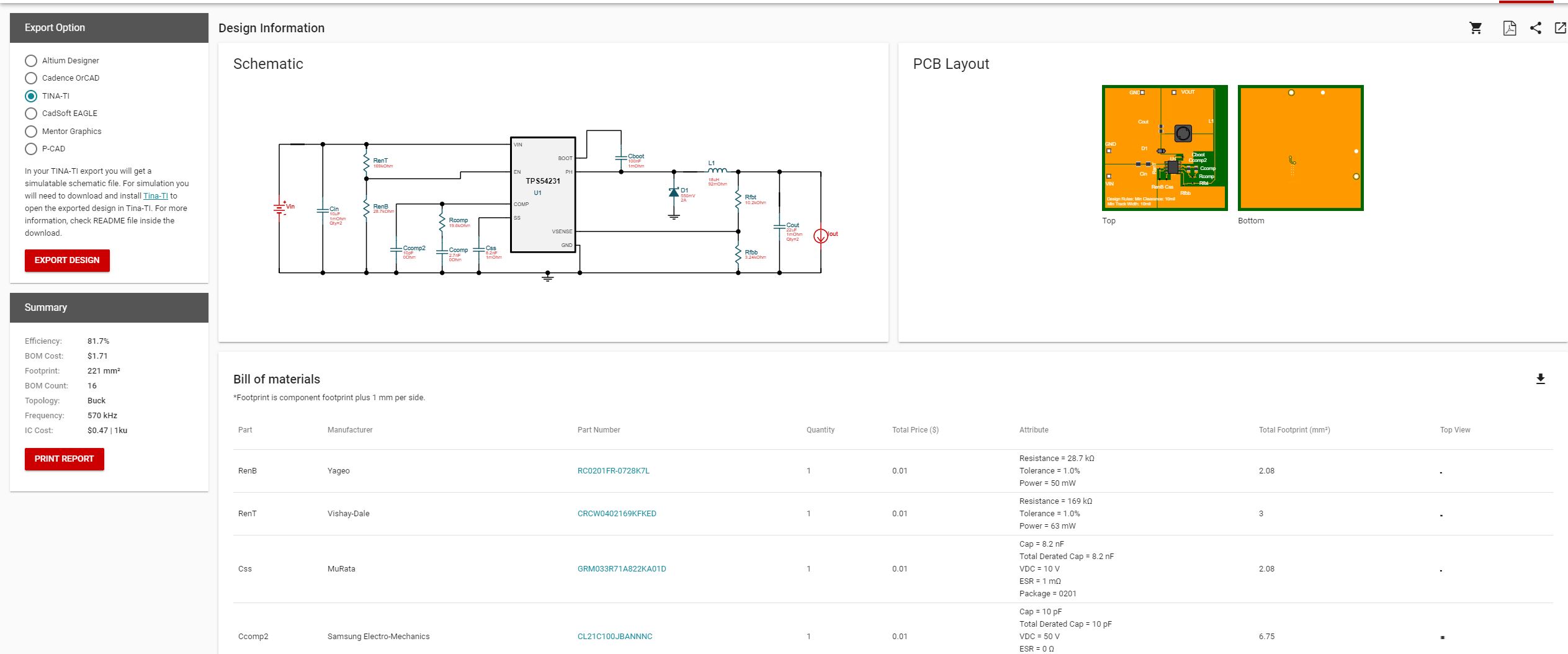
Task: Open part number GRM033R71A822KA01D link
Action: click(622, 569)
